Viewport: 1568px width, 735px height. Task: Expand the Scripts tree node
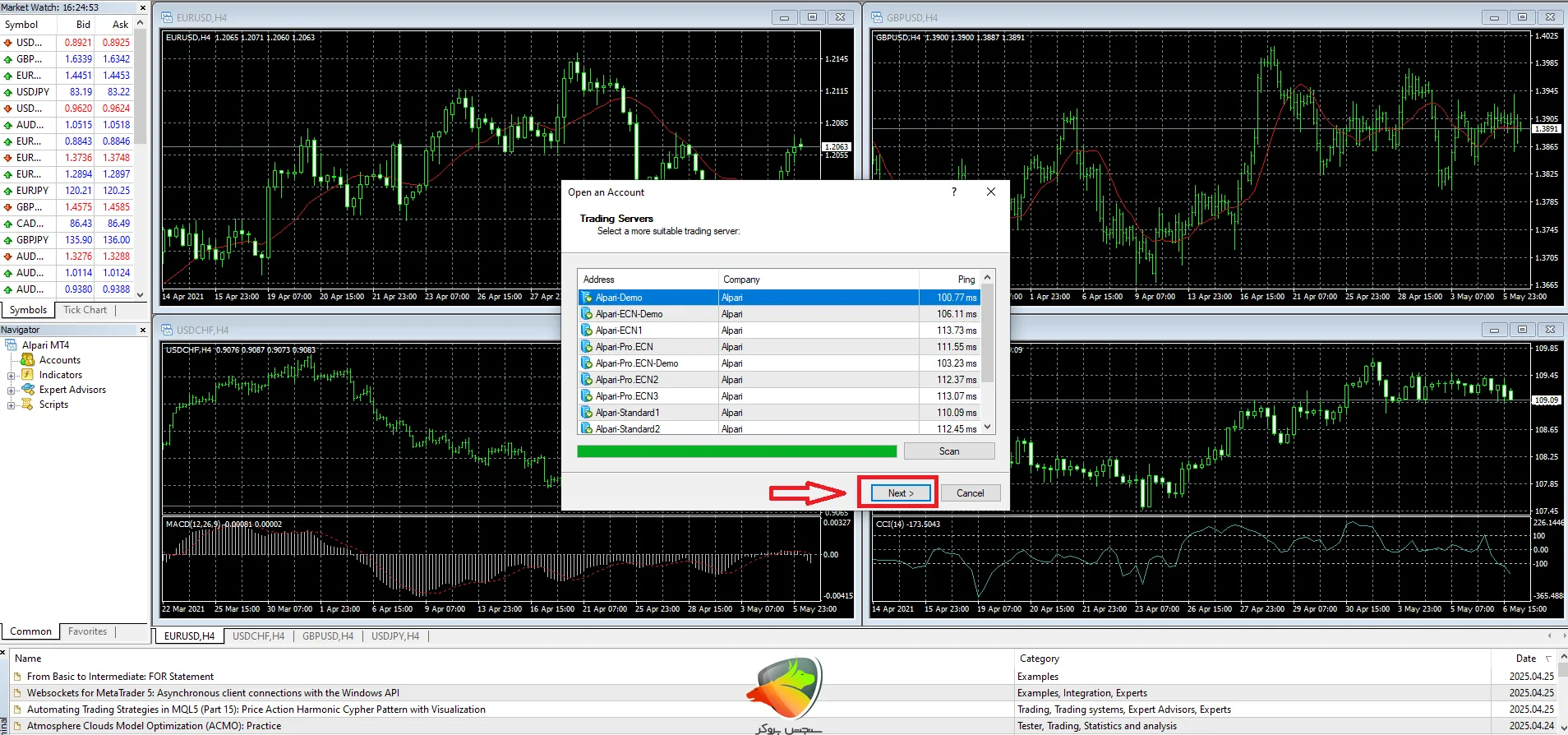click(x=12, y=405)
